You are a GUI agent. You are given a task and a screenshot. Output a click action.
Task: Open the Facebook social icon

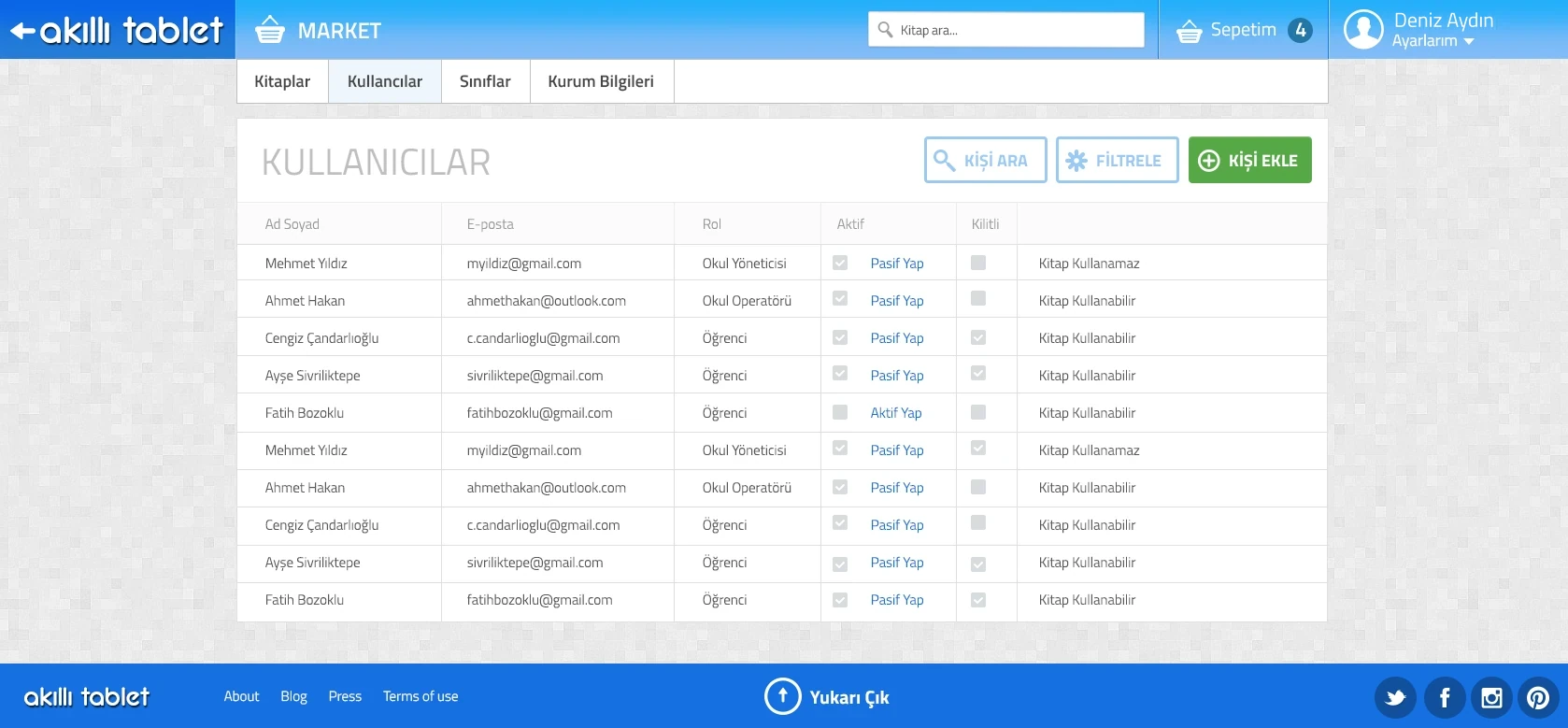pos(1444,697)
